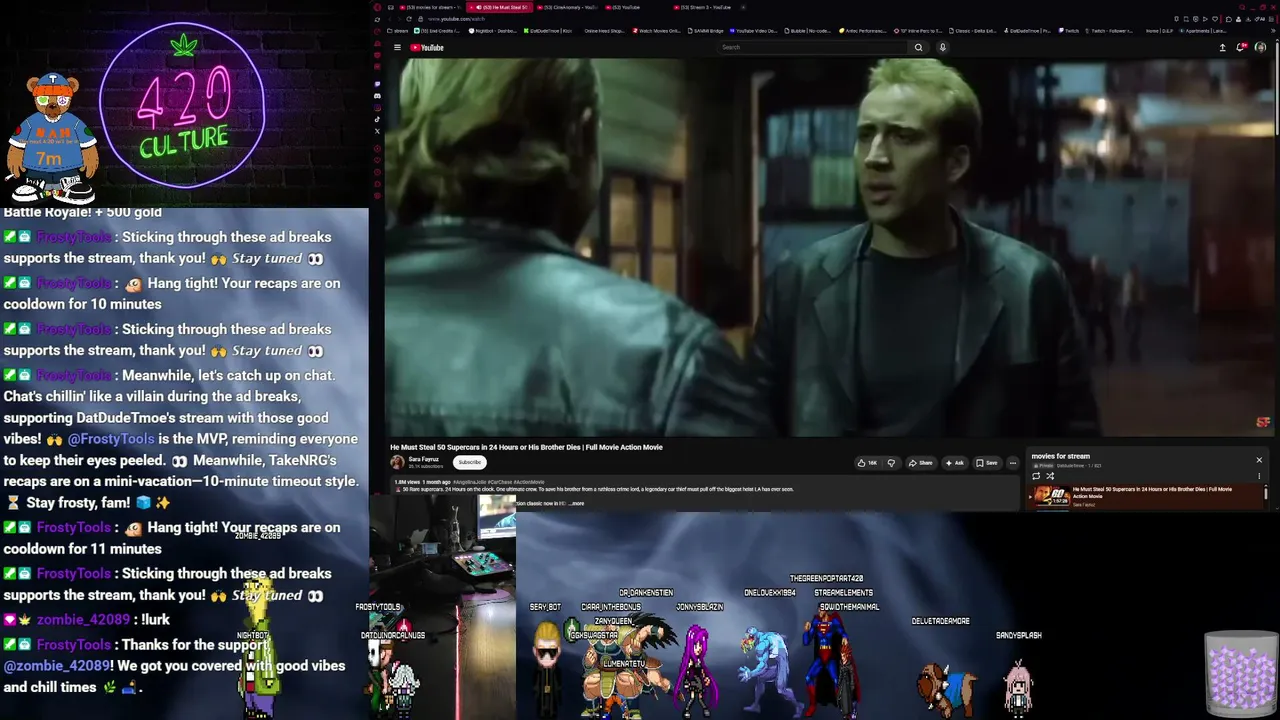Save the video to a playlist
This screenshot has width=1280, height=720.
pyautogui.click(x=987, y=463)
